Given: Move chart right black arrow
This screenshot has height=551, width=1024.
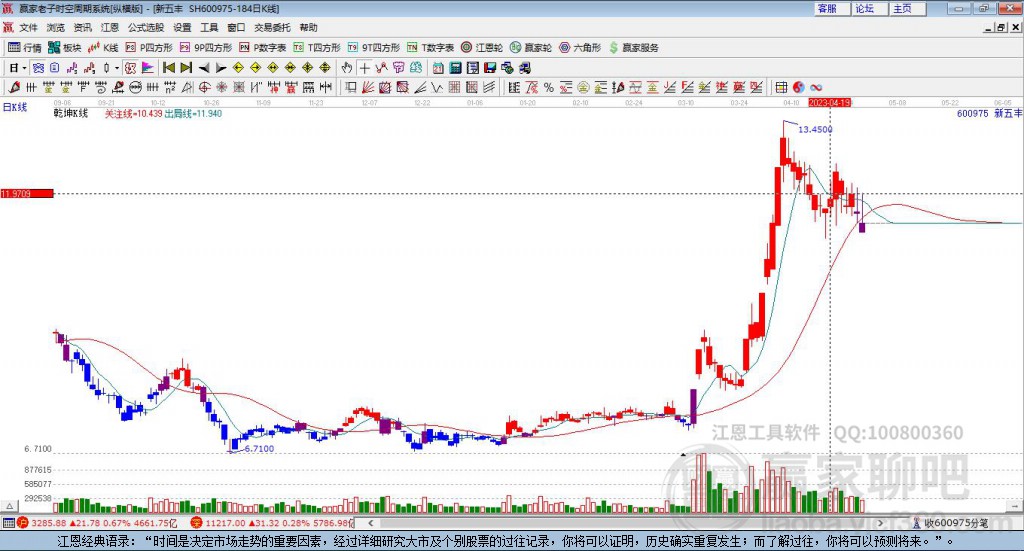Looking at the screenshot, I should point(221,68).
